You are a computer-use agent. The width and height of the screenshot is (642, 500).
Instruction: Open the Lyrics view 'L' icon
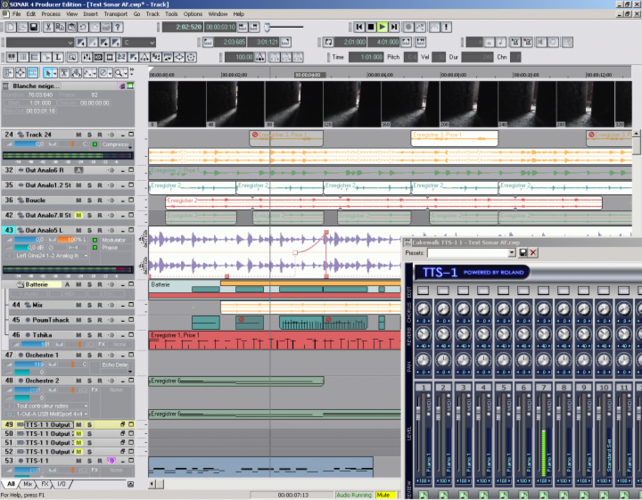point(58,57)
